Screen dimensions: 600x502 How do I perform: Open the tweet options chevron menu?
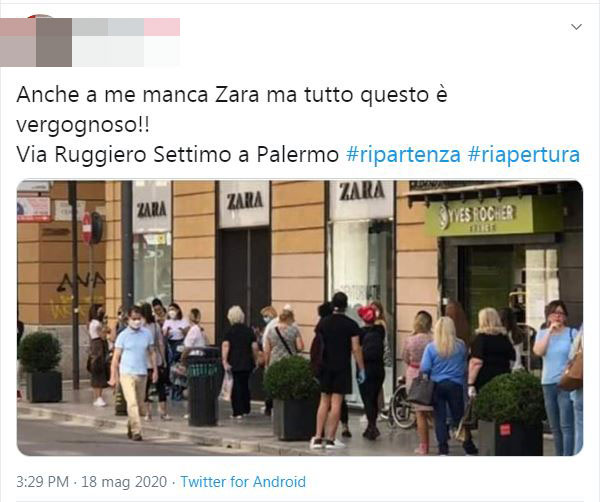(x=576, y=27)
